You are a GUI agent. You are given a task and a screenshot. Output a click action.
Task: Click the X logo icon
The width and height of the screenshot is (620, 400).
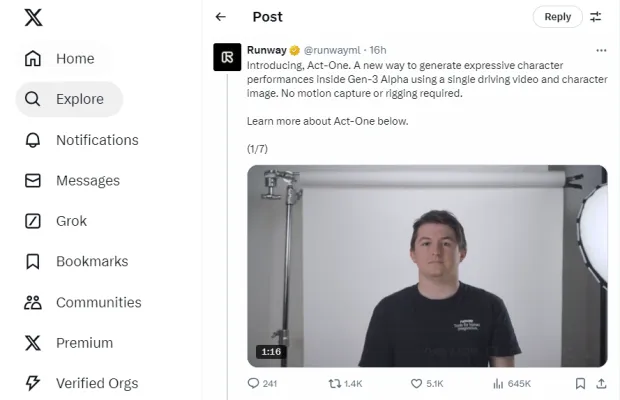(x=33, y=17)
